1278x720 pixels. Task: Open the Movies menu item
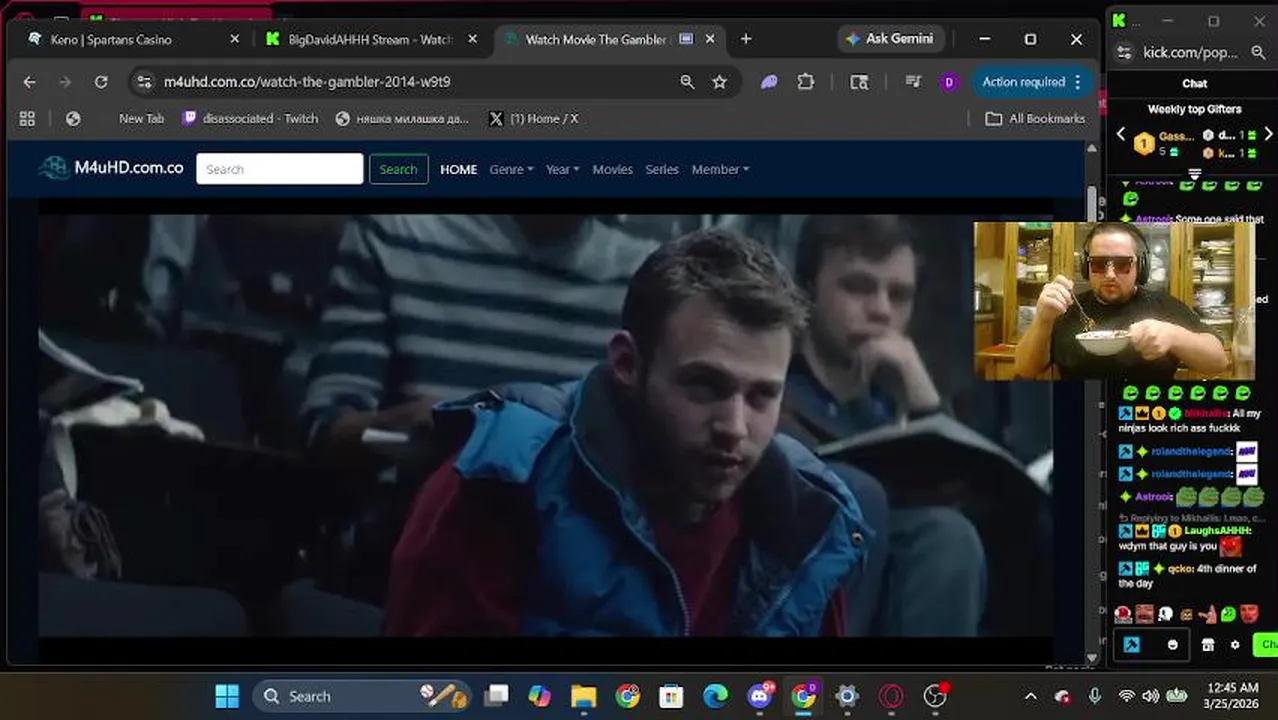tap(612, 169)
